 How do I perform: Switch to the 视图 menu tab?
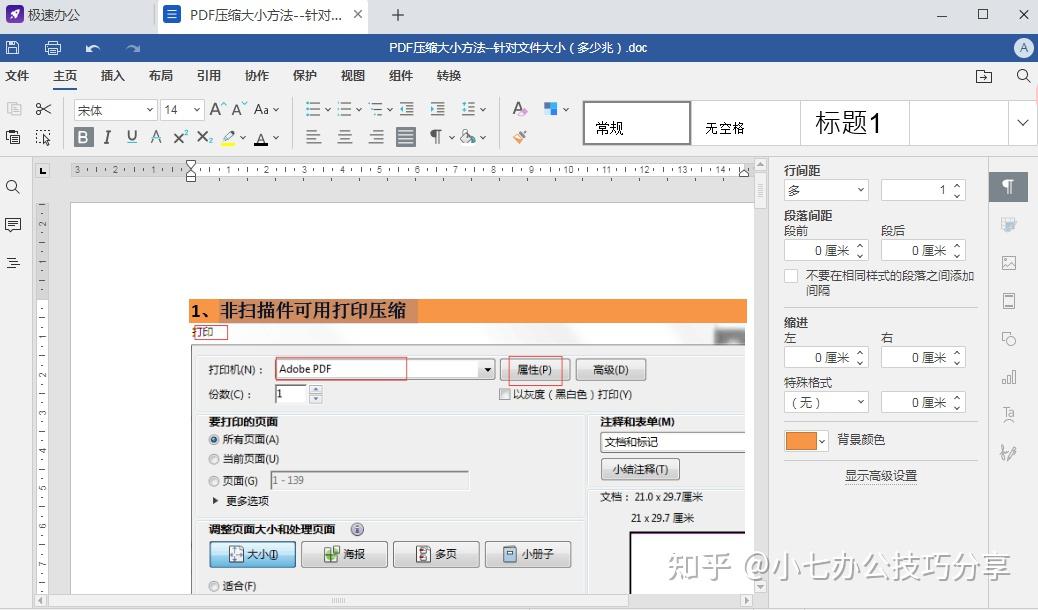click(353, 76)
